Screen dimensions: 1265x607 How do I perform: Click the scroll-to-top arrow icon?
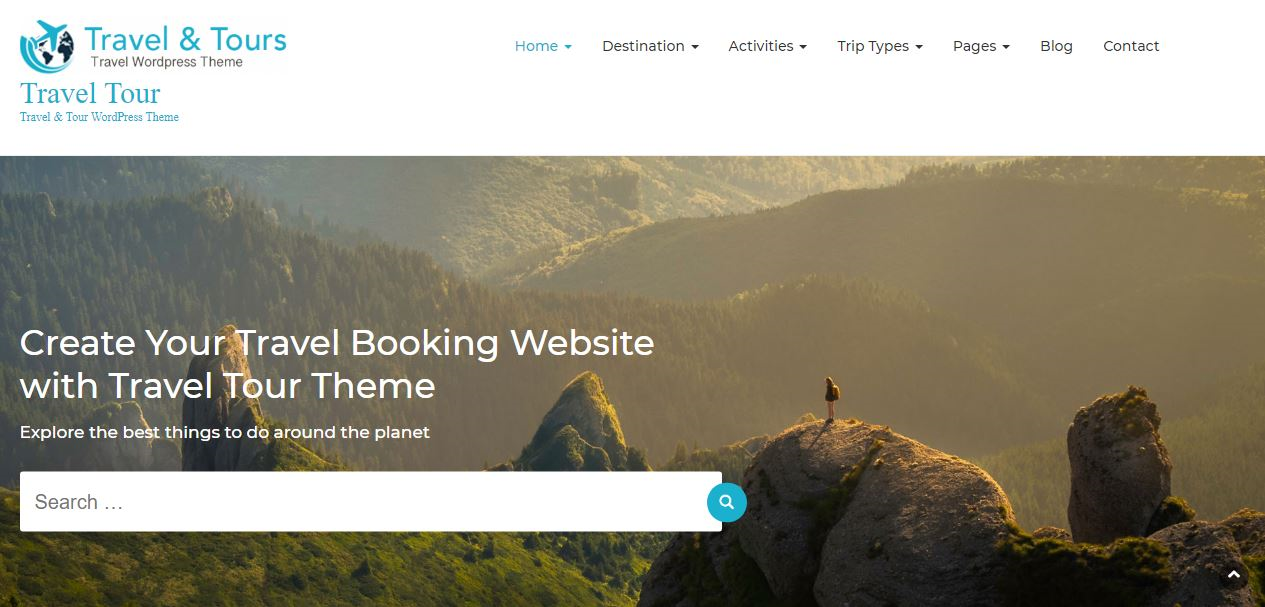pyautogui.click(x=1234, y=575)
